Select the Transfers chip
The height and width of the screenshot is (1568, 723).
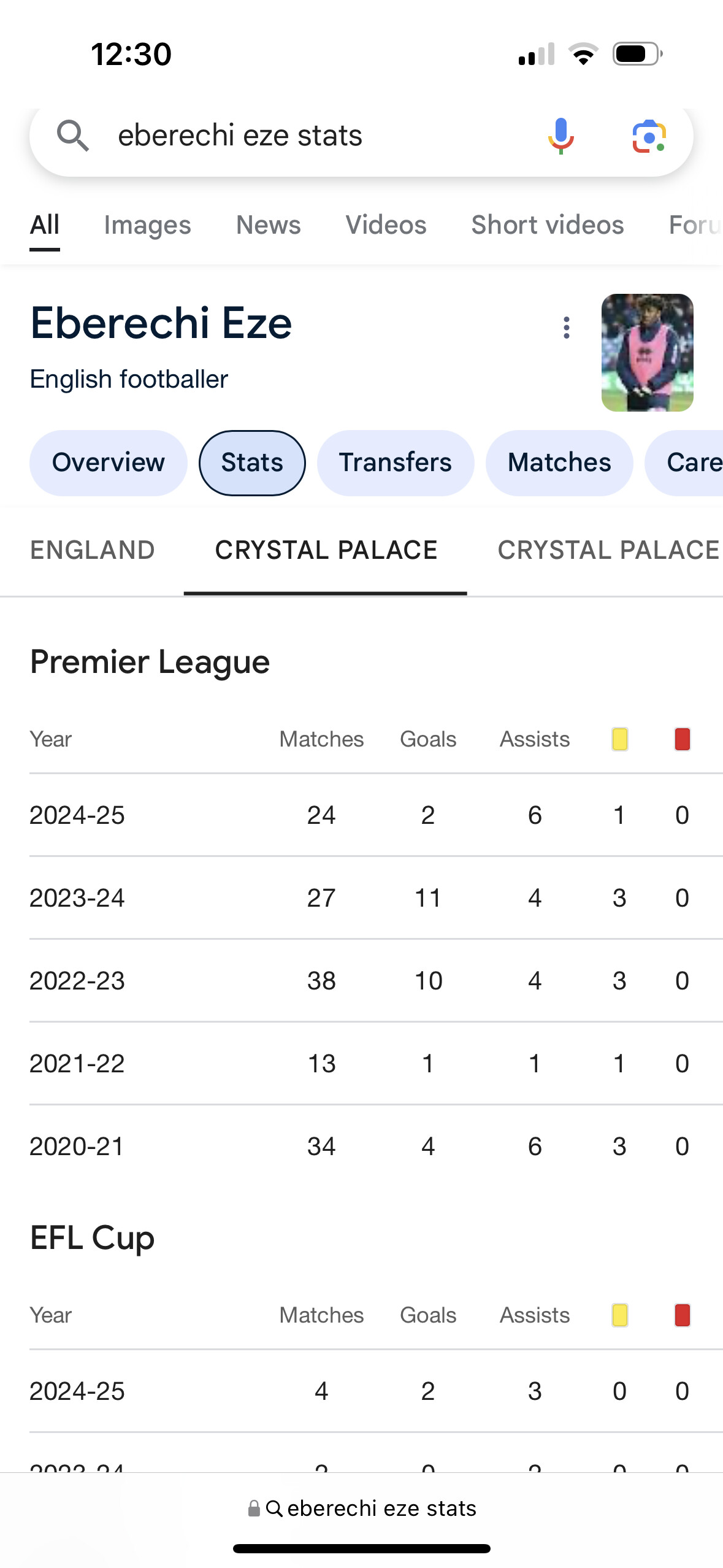tap(395, 463)
